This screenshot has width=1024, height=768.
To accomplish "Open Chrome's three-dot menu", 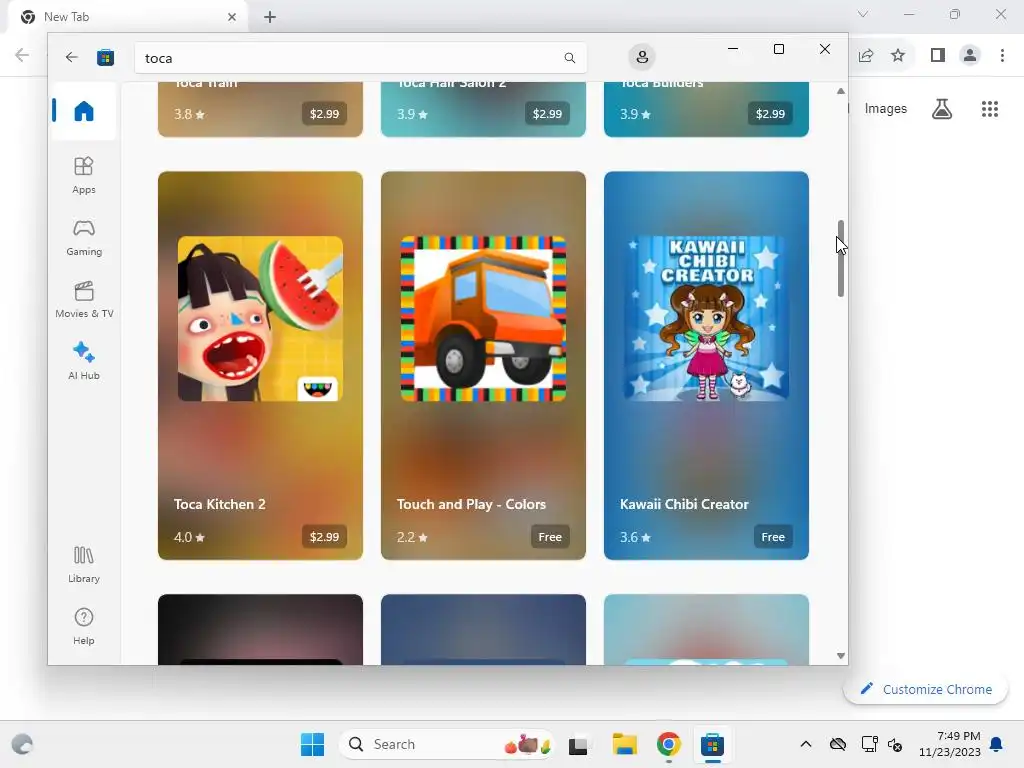I will (1002, 56).
